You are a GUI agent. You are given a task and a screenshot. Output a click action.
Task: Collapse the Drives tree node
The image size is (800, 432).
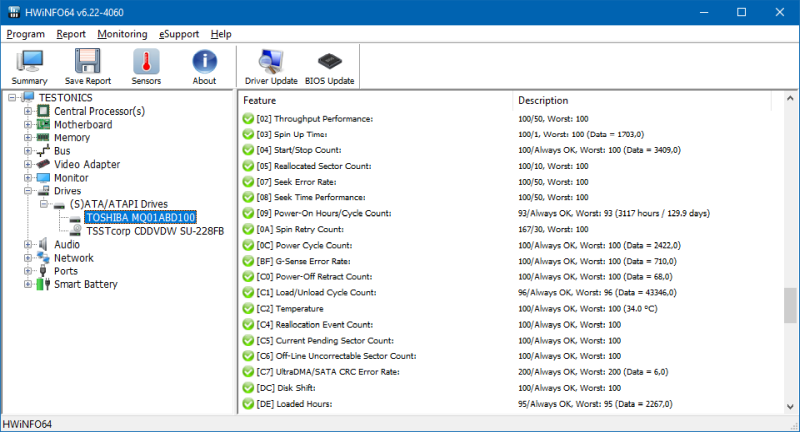click(x=28, y=190)
